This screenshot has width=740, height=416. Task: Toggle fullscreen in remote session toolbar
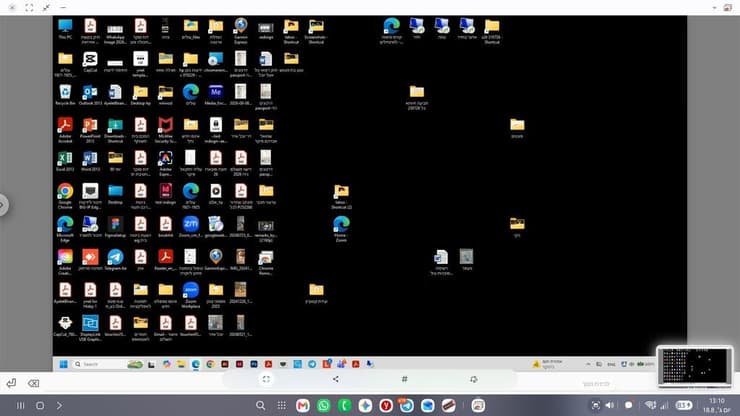[266, 379]
